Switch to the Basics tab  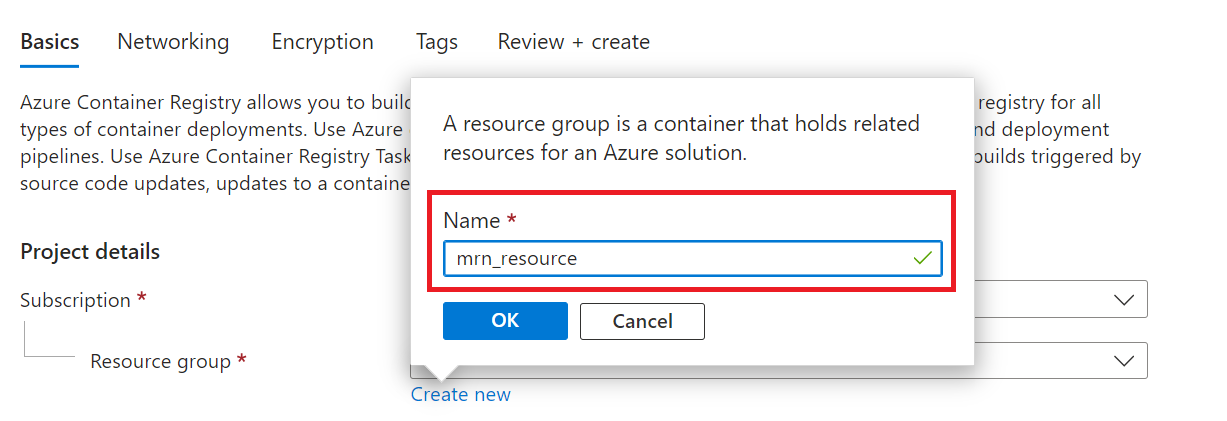[x=49, y=42]
